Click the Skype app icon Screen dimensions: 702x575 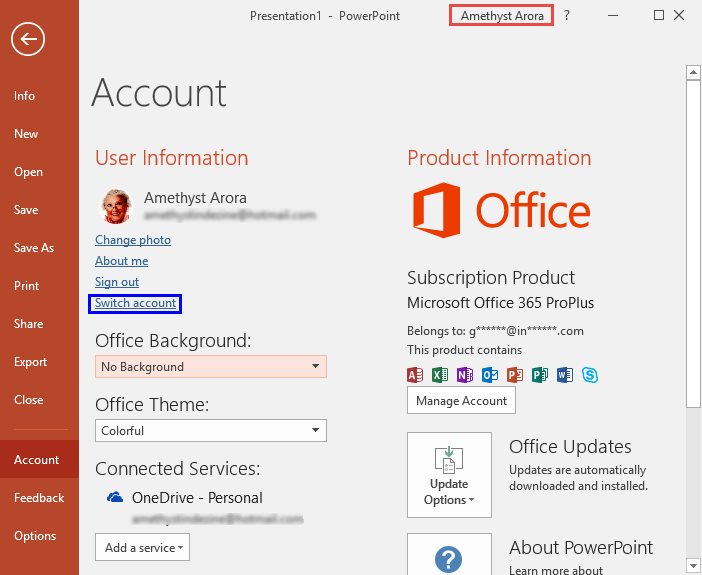pos(590,375)
